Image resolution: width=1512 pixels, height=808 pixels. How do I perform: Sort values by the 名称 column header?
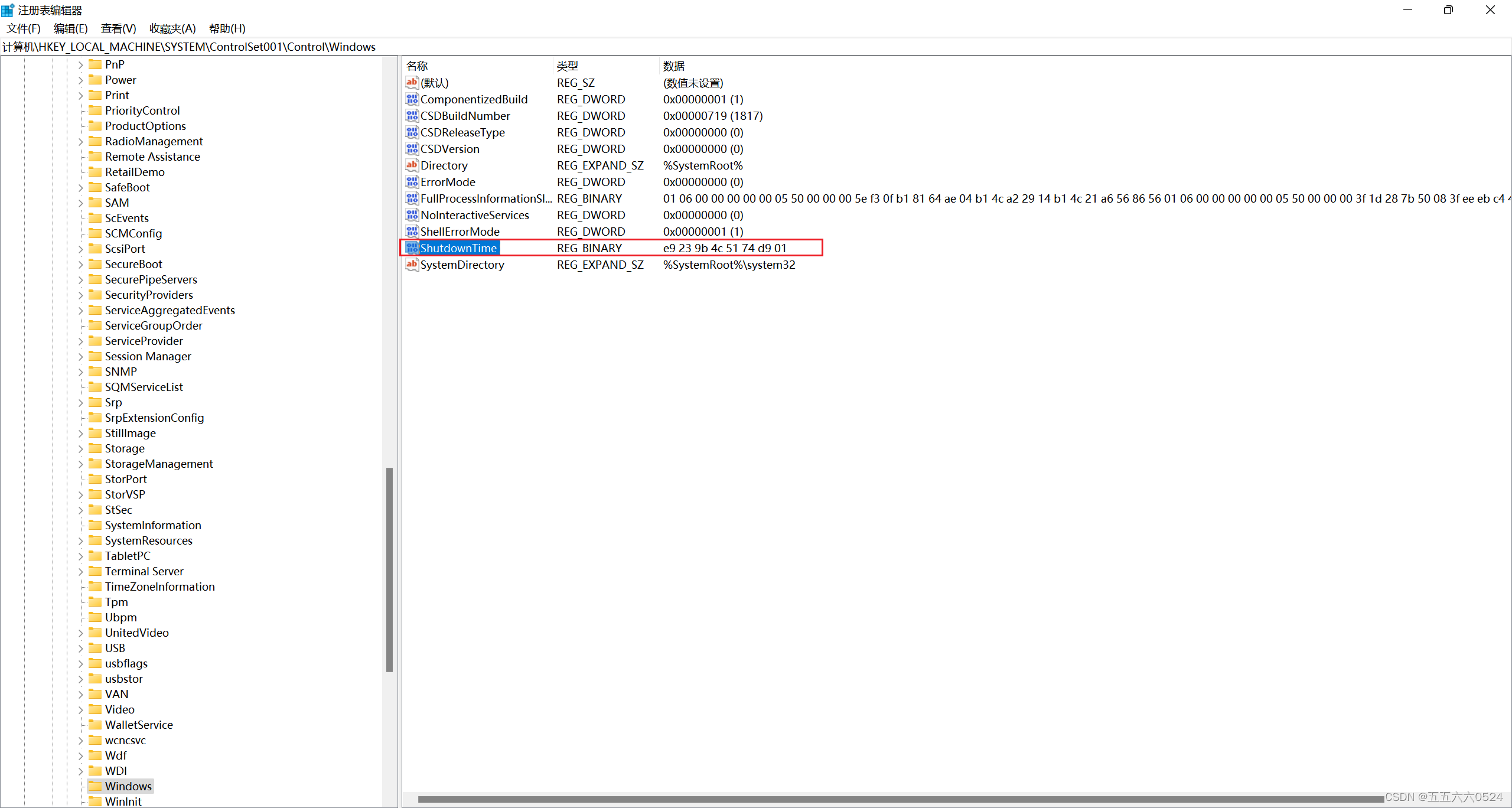tap(417, 66)
